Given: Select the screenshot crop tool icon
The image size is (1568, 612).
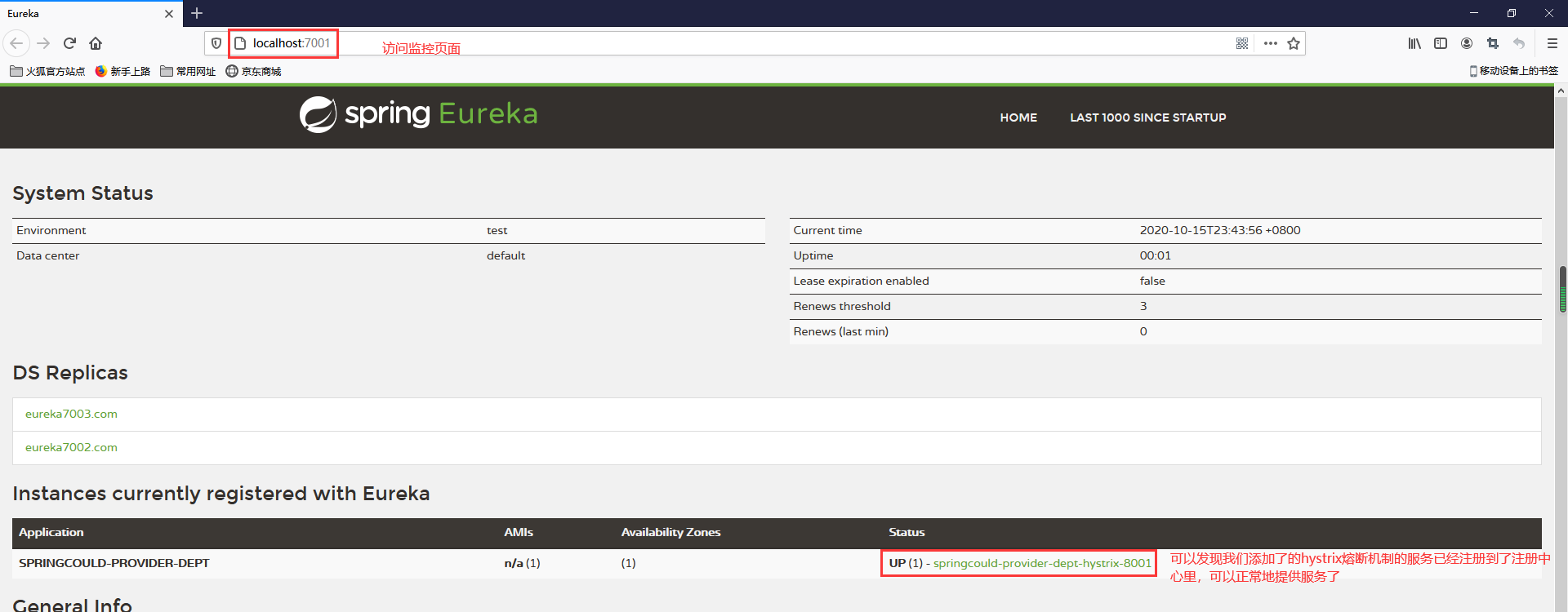Looking at the screenshot, I should point(1493,43).
